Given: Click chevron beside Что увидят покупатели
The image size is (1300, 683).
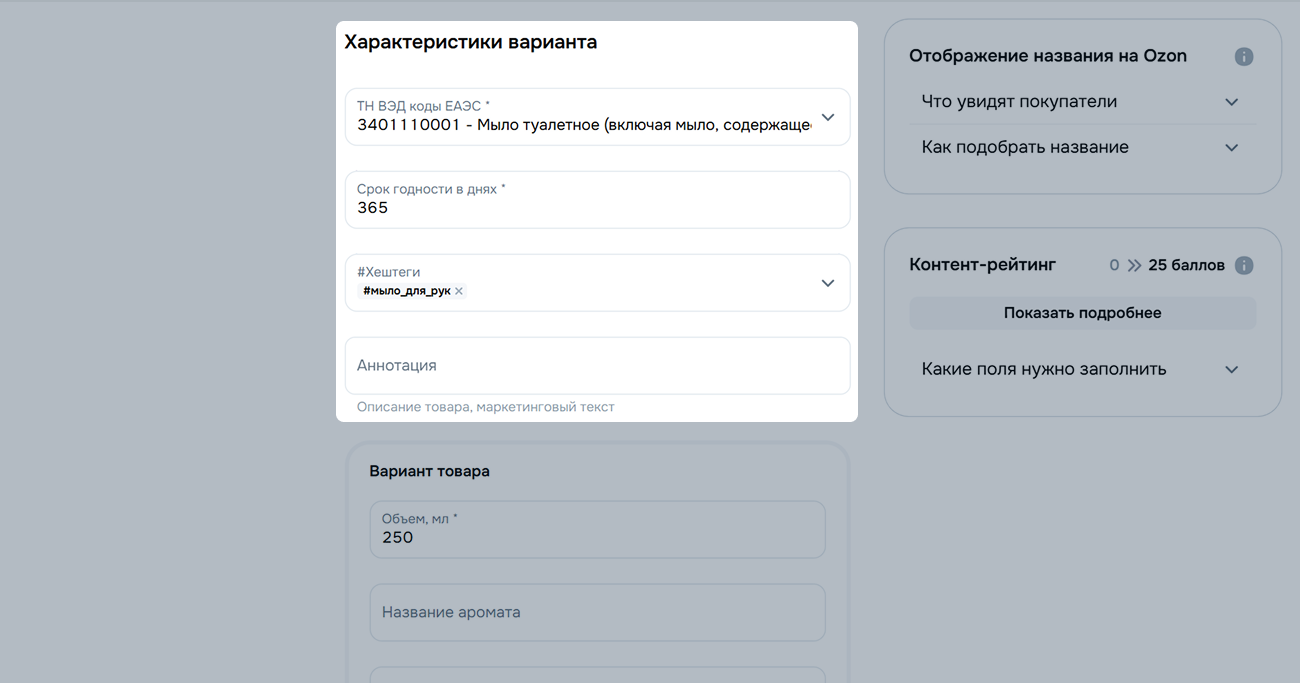Looking at the screenshot, I should [1231, 102].
